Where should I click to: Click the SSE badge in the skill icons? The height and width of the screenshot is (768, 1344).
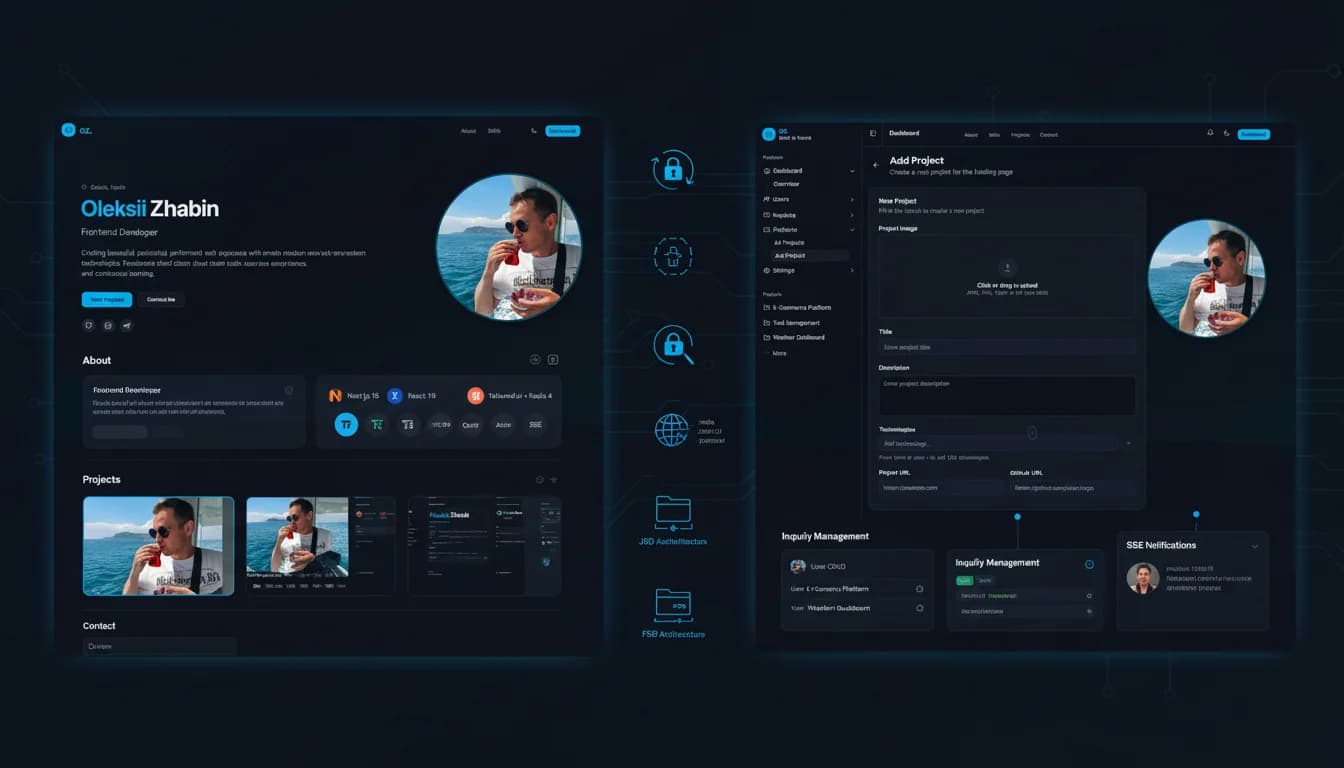click(x=536, y=424)
